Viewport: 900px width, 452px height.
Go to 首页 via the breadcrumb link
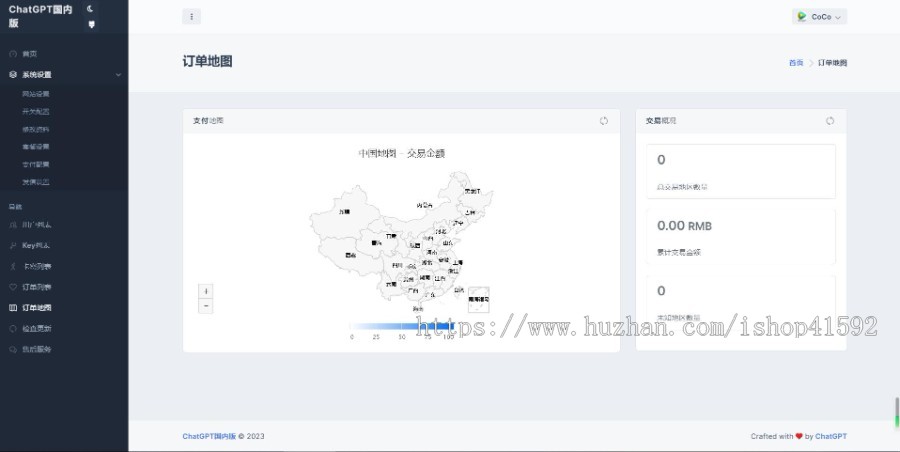click(796, 63)
